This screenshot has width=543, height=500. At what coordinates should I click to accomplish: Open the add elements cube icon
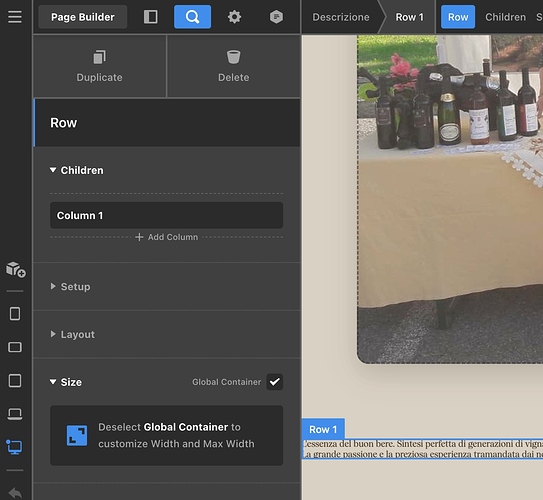[x=16, y=269]
